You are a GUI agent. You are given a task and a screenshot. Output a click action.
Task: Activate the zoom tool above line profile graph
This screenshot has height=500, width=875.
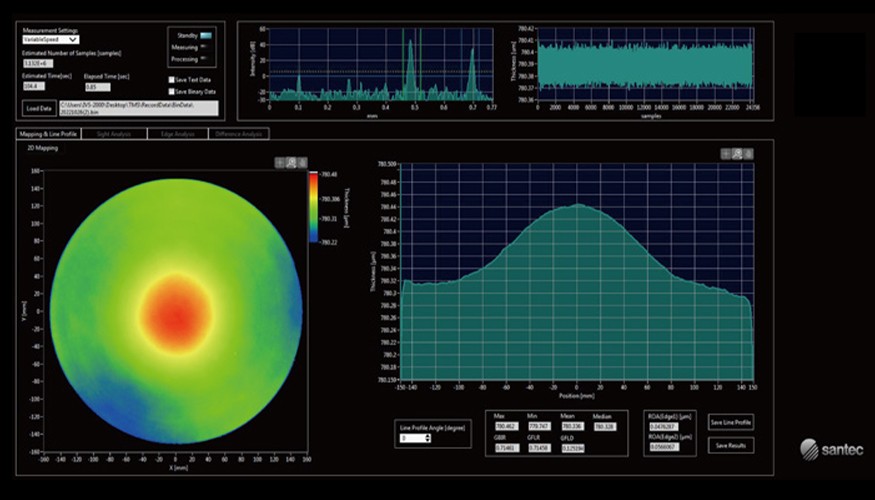tap(737, 154)
